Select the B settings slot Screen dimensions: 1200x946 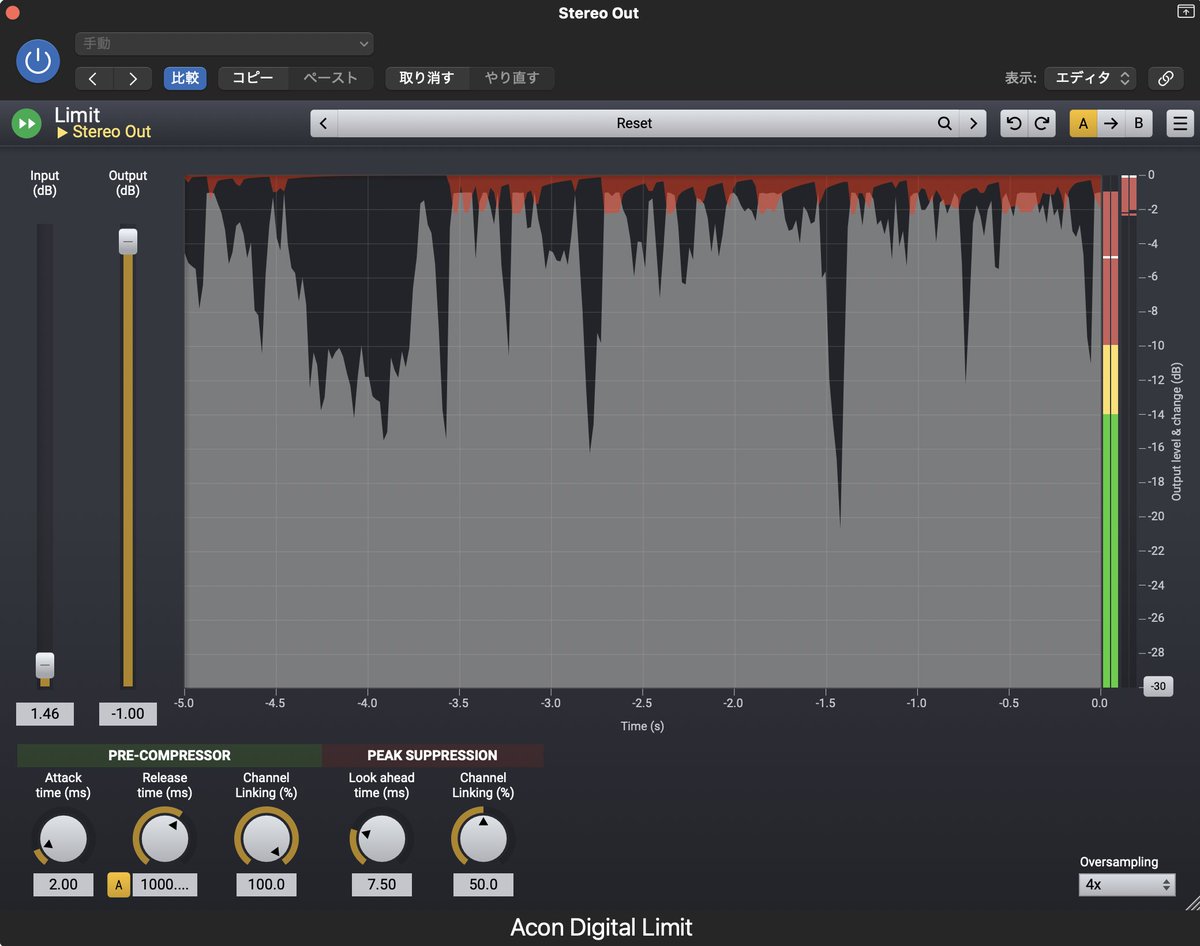(x=1138, y=123)
